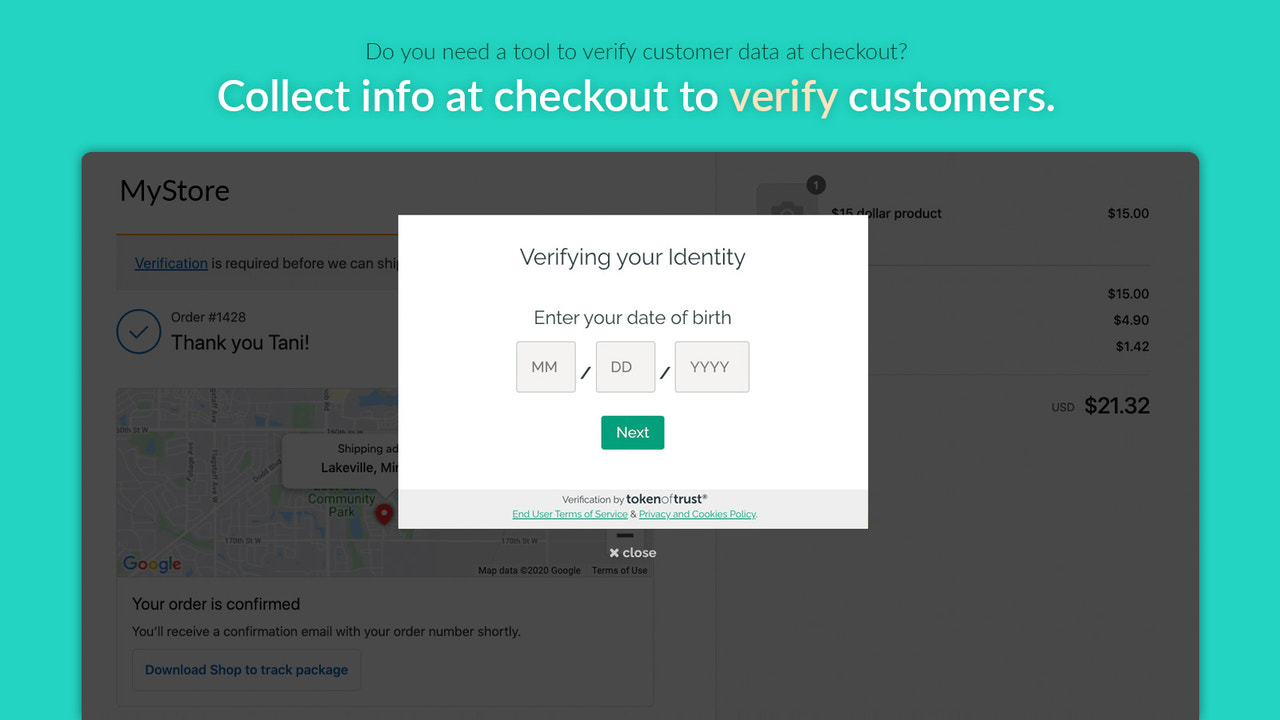Screen dimensions: 1280x720
Task: Click the DD day input field
Action: [625, 367]
